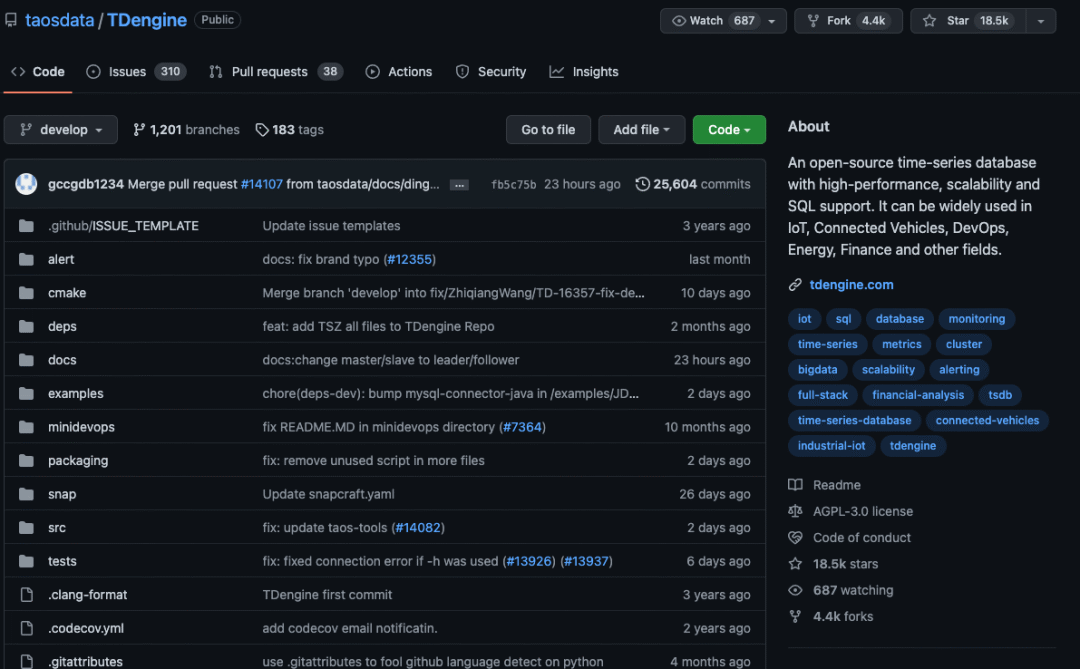Open the Actions tab
The width and height of the screenshot is (1080, 669).
click(399, 72)
